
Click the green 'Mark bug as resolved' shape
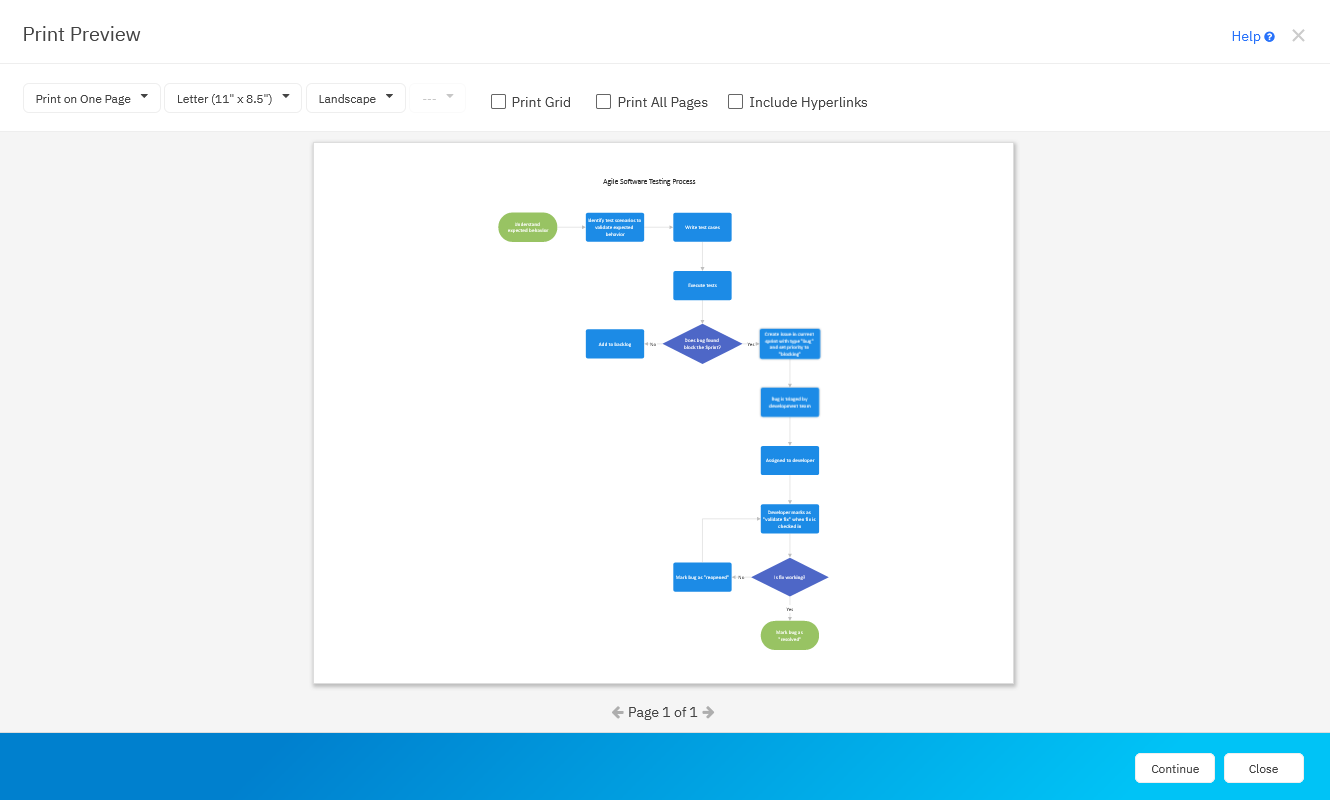point(790,635)
